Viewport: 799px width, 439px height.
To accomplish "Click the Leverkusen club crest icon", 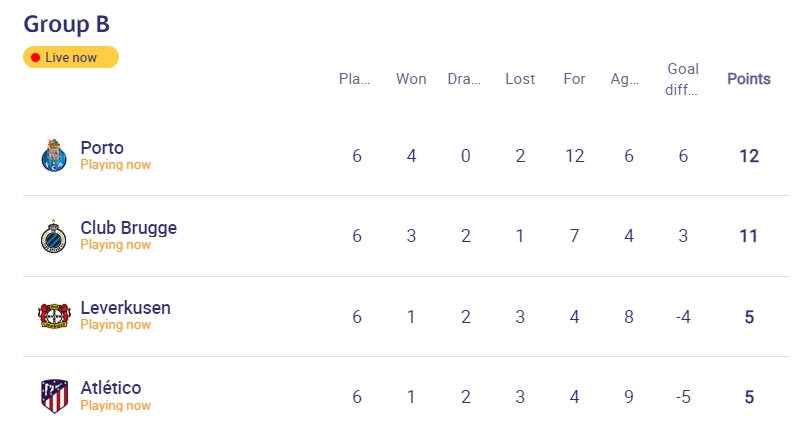I will (54, 316).
